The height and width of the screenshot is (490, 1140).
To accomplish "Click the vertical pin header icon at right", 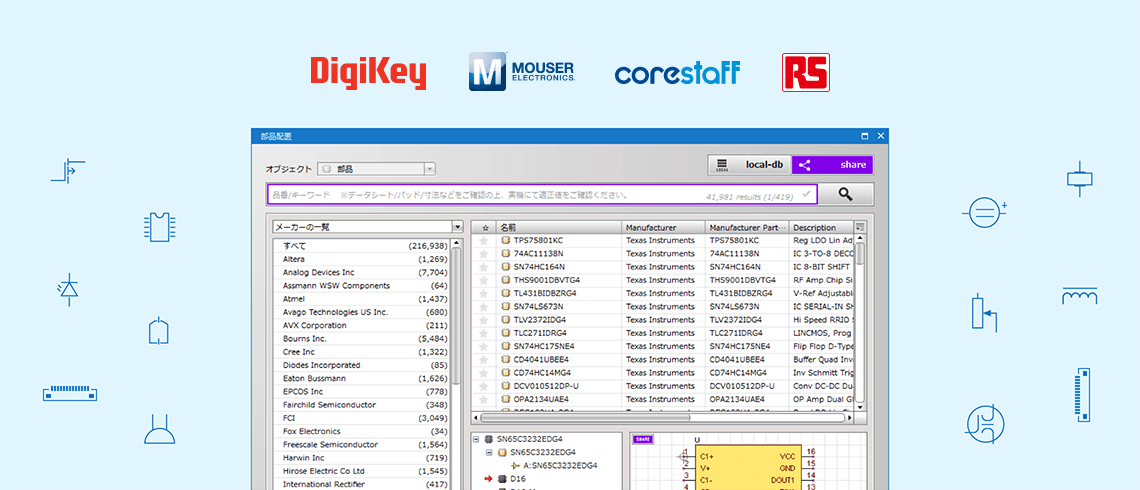I will [1083, 395].
